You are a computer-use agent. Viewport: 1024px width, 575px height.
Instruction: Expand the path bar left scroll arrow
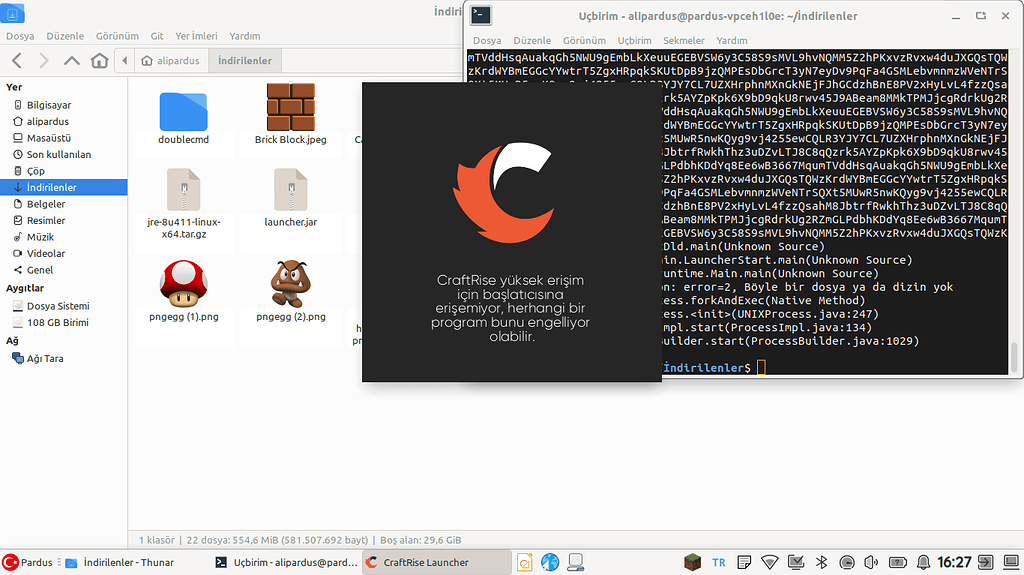124,61
